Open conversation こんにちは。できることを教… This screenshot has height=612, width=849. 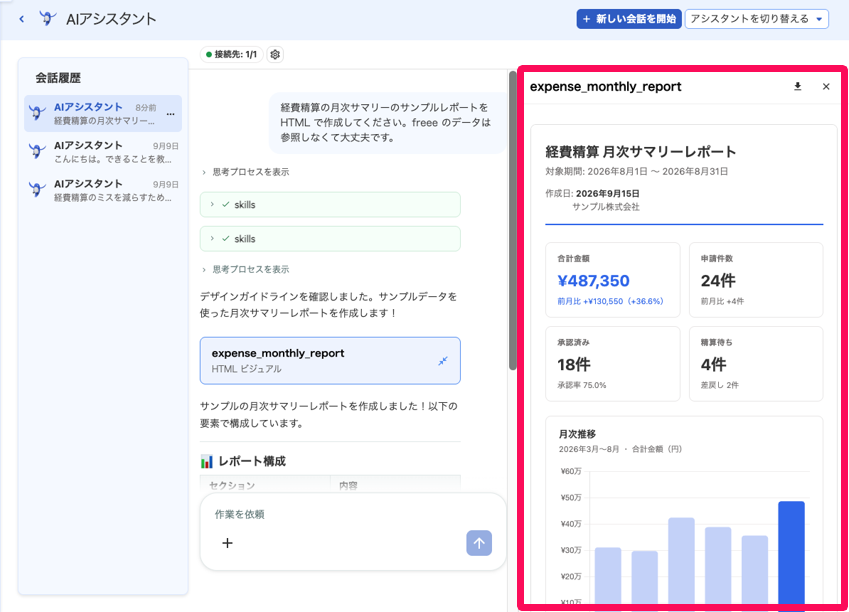point(103,152)
